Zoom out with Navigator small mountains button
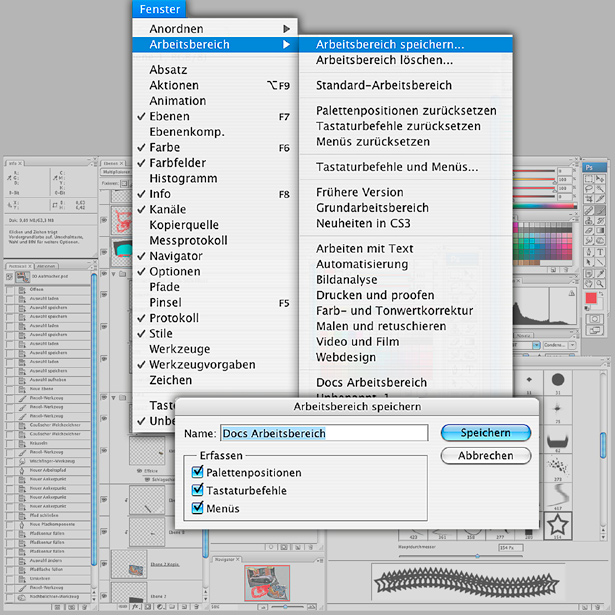The height and width of the screenshot is (615, 615). pyautogui.click(x=262, y=607)
